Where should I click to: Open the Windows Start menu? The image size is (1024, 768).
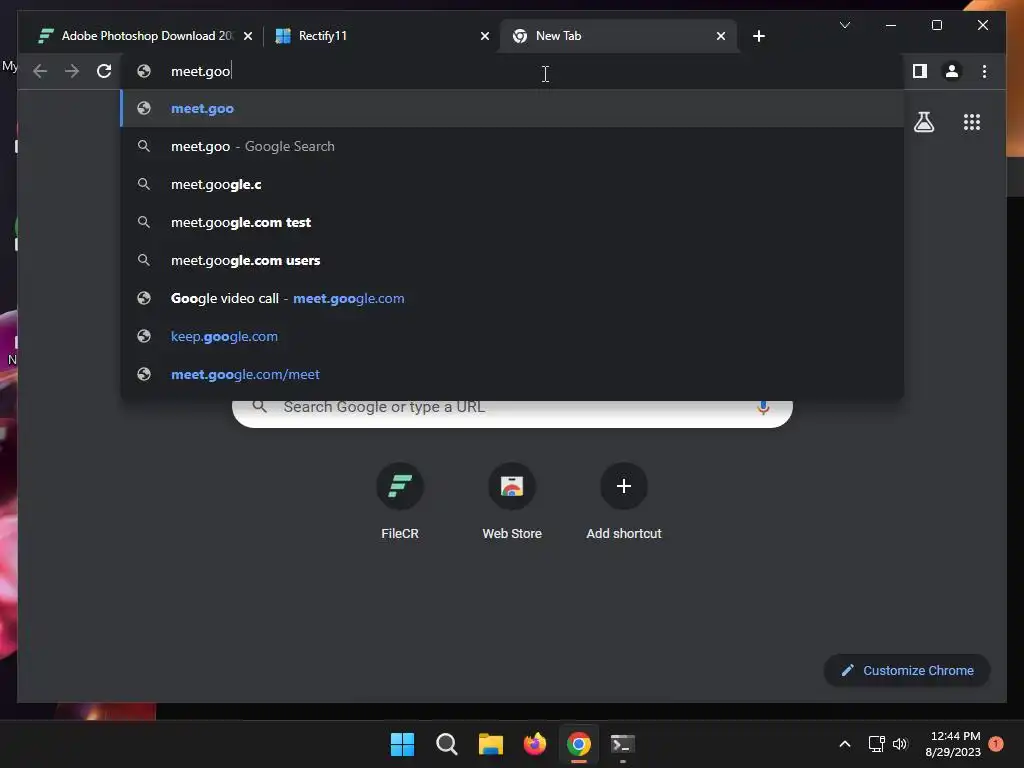(402, 744)
